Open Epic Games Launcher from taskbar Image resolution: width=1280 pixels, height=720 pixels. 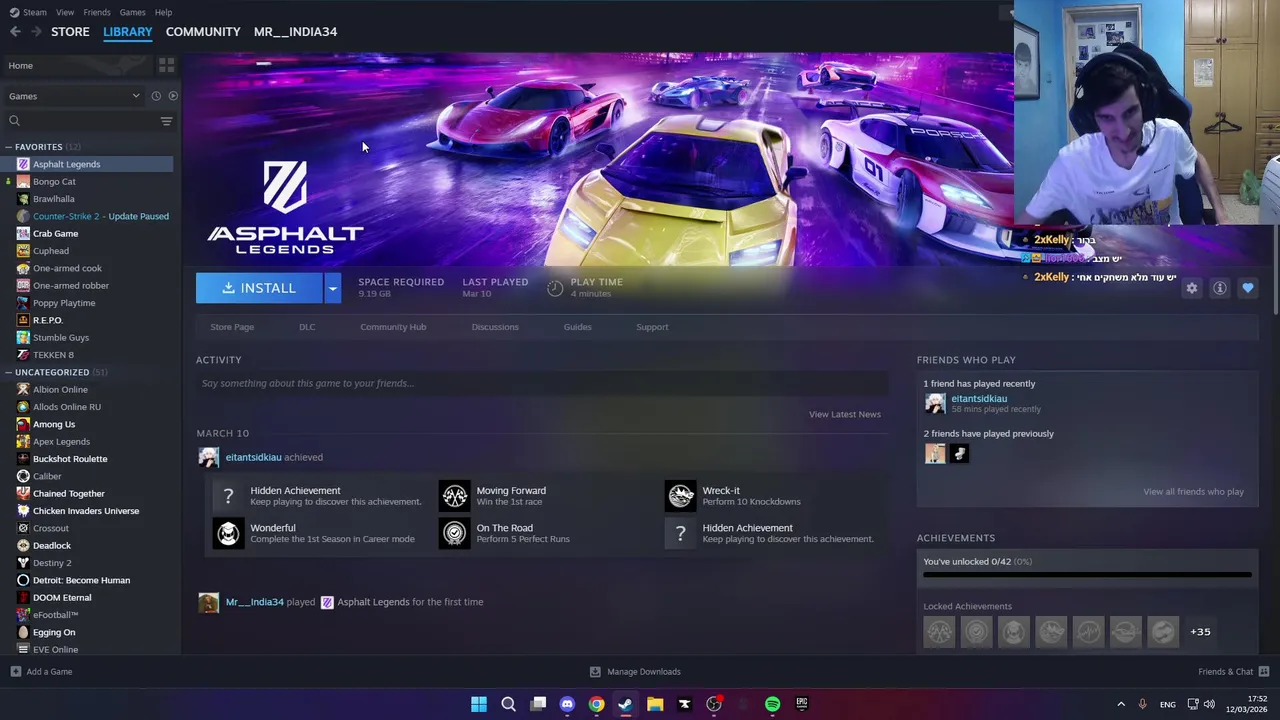(801, 704)
